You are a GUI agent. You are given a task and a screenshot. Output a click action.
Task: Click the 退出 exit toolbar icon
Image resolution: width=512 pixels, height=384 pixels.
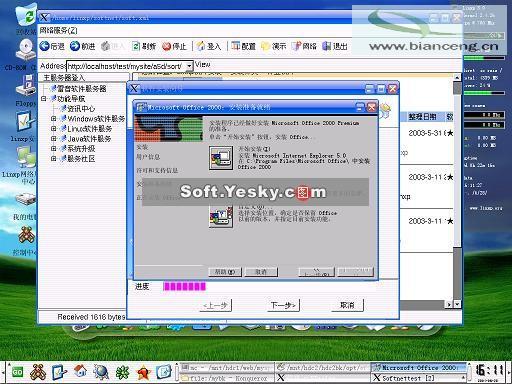[327, 46]
